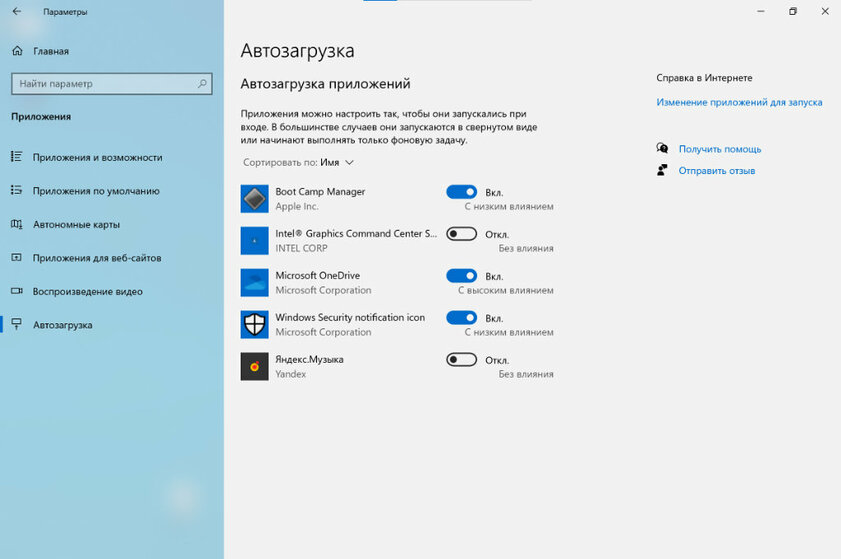Open Приложения и возможности section
This screenshot has height=559, width=841.
point(97,157)
